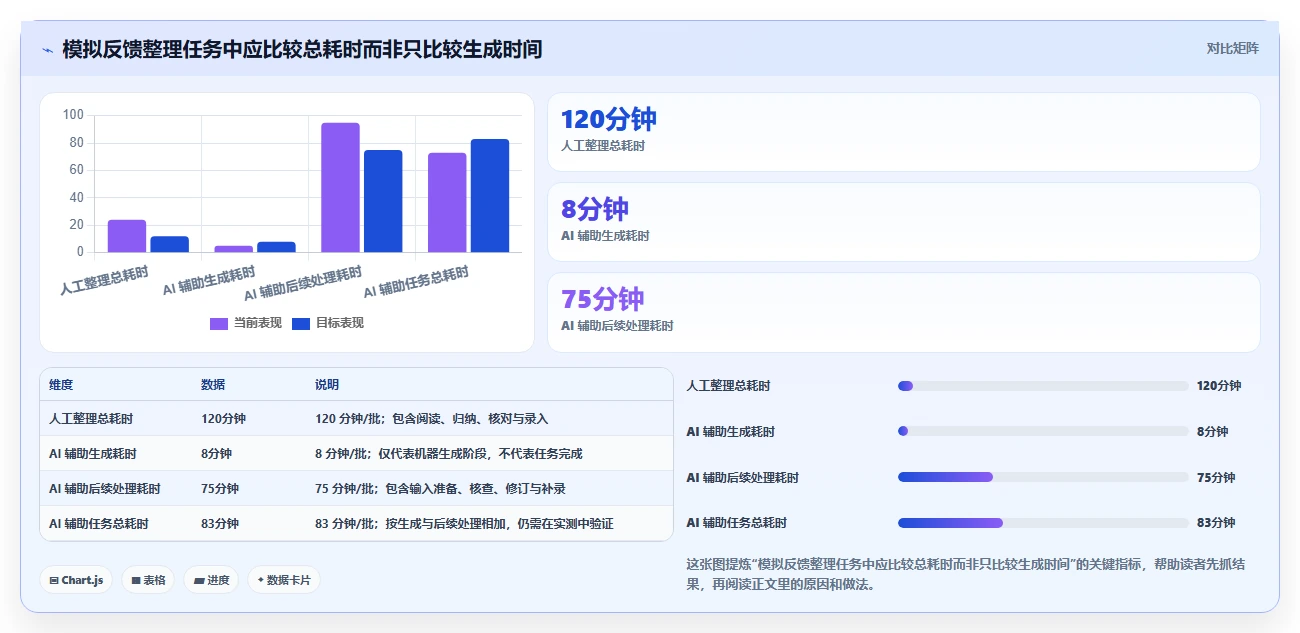Viewport: 1300px width, 633px height.
Task: Click purple bar for AI 辅助任务总耗时
Action: click(447, 202)
